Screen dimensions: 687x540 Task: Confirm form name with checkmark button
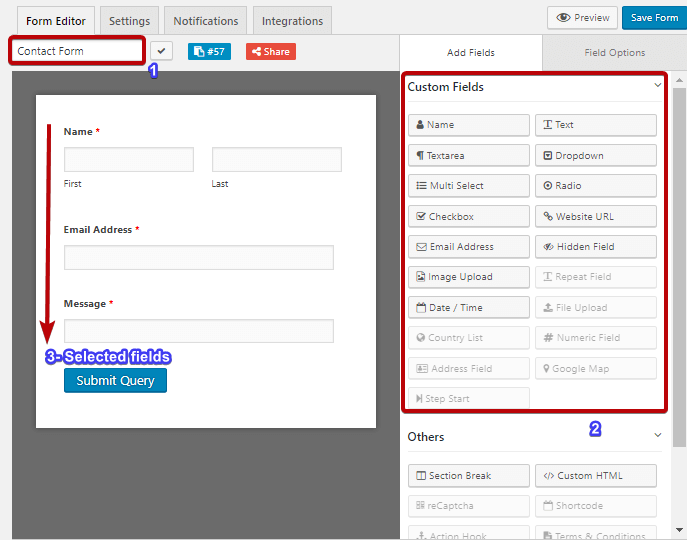[x=161, y=51]
